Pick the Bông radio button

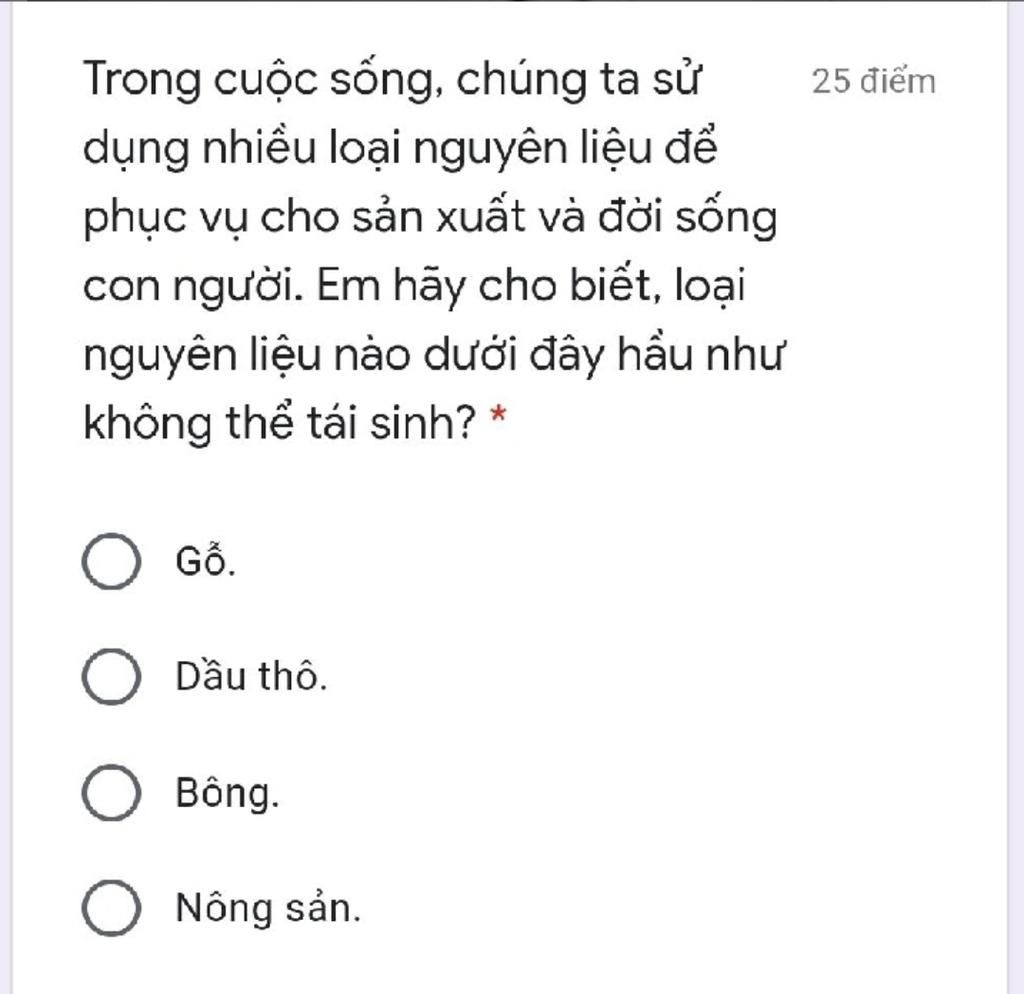click(111, 792)
